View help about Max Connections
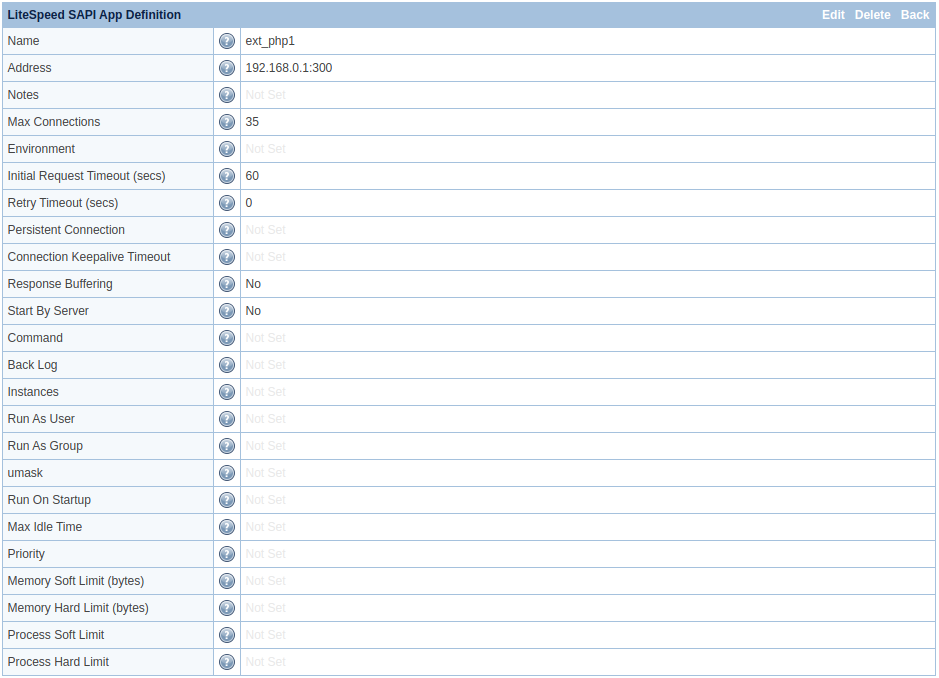This screenshot has height=678, width=939. (227, 122)
